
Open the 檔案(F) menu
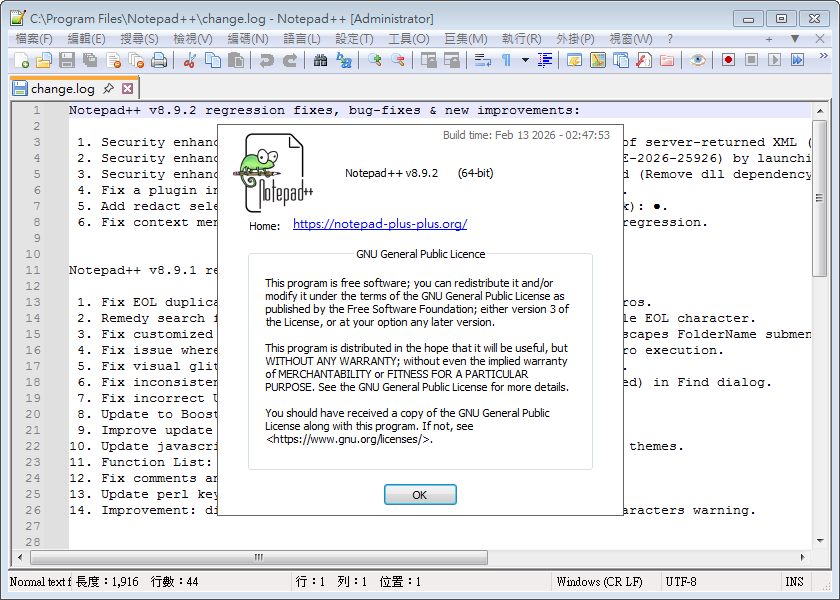(x=34, y=39)
